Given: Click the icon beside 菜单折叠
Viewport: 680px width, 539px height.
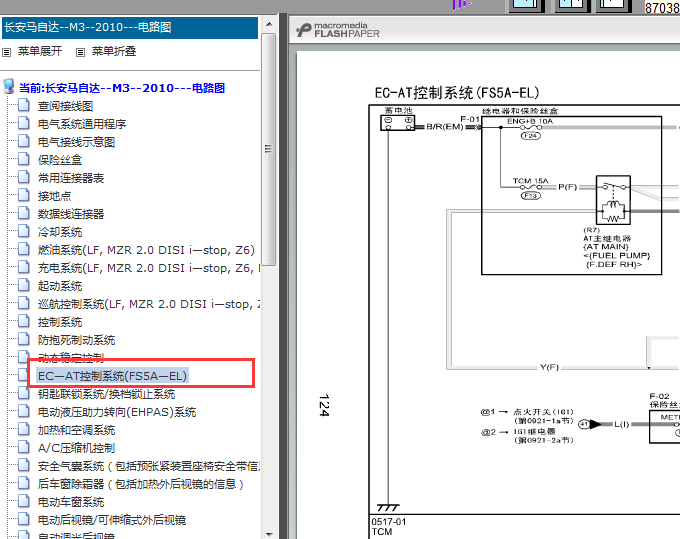Looking at the screenshot, I should pyautogui.click(x=80, y=52).
